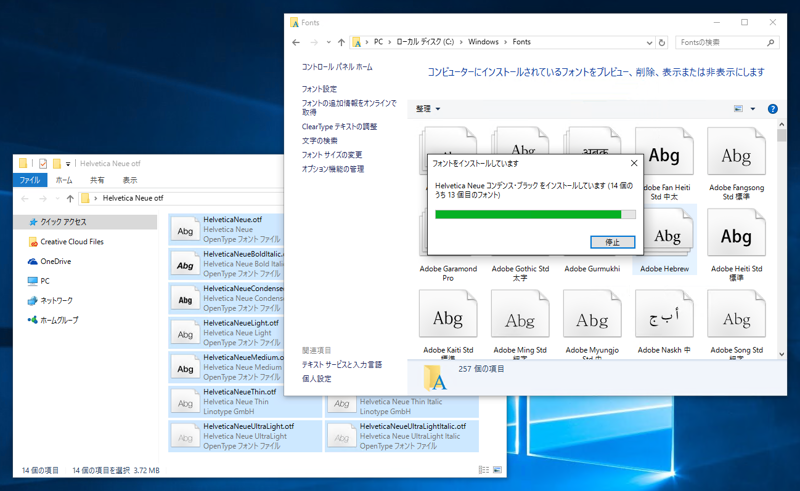Open ホーム tab in Helvetica Neue window
This screenshot has width=800, height=491.
tap(64, 180)
